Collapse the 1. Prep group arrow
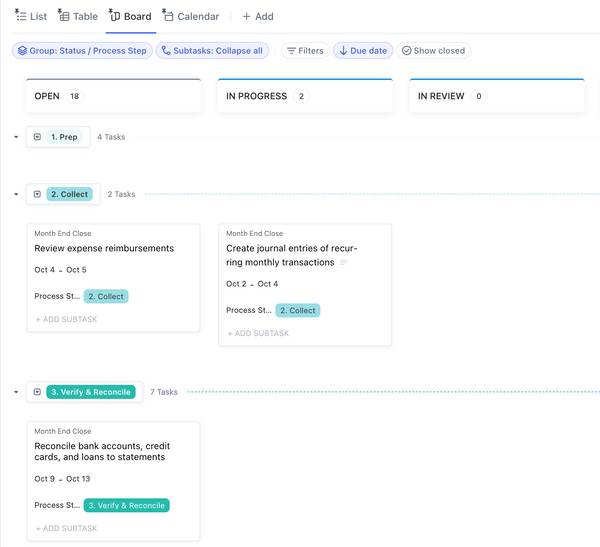The image size is (600, 547). [16, 137]
